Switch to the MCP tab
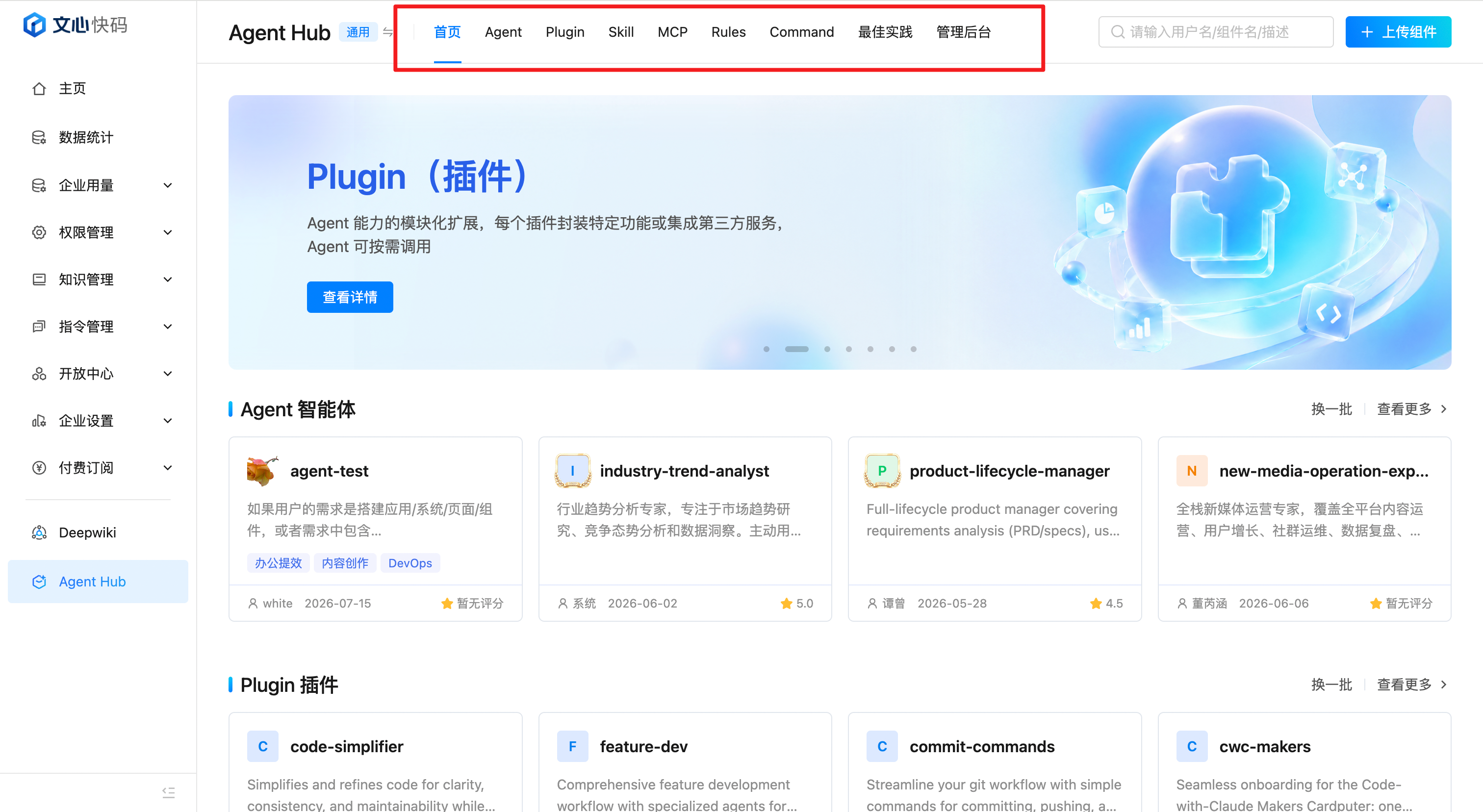 672,32
